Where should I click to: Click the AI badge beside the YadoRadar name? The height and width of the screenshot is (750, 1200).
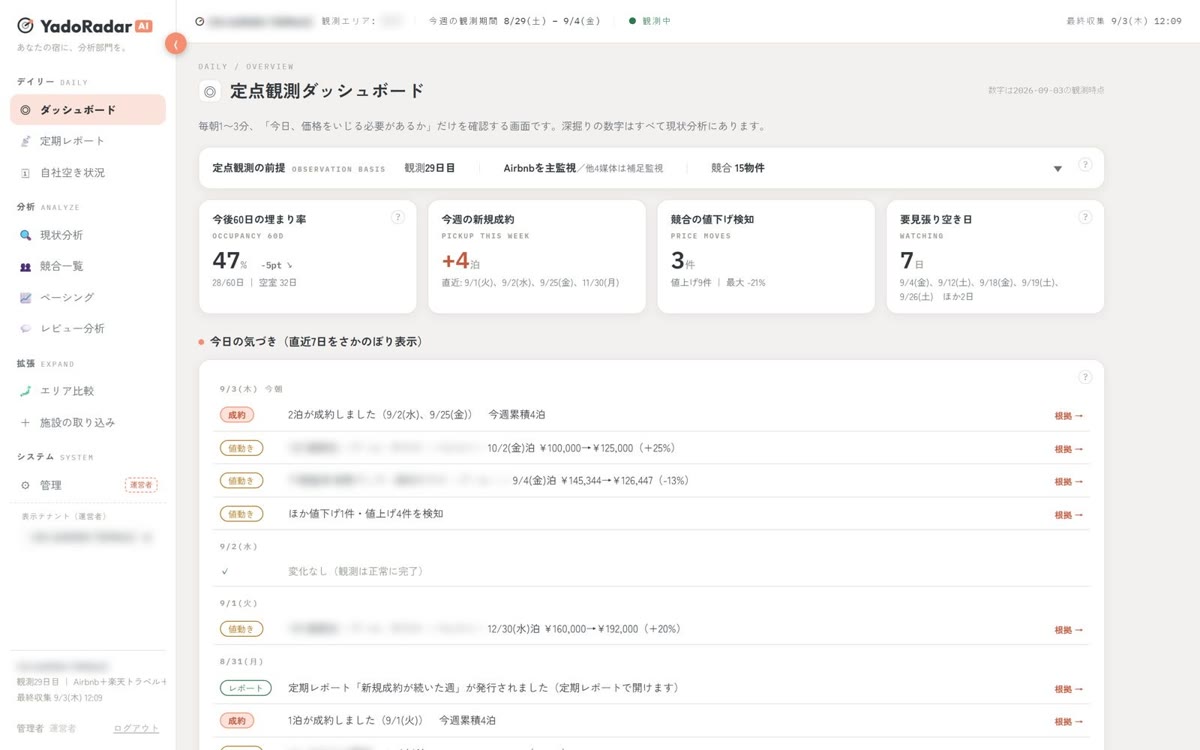(143, 26)
